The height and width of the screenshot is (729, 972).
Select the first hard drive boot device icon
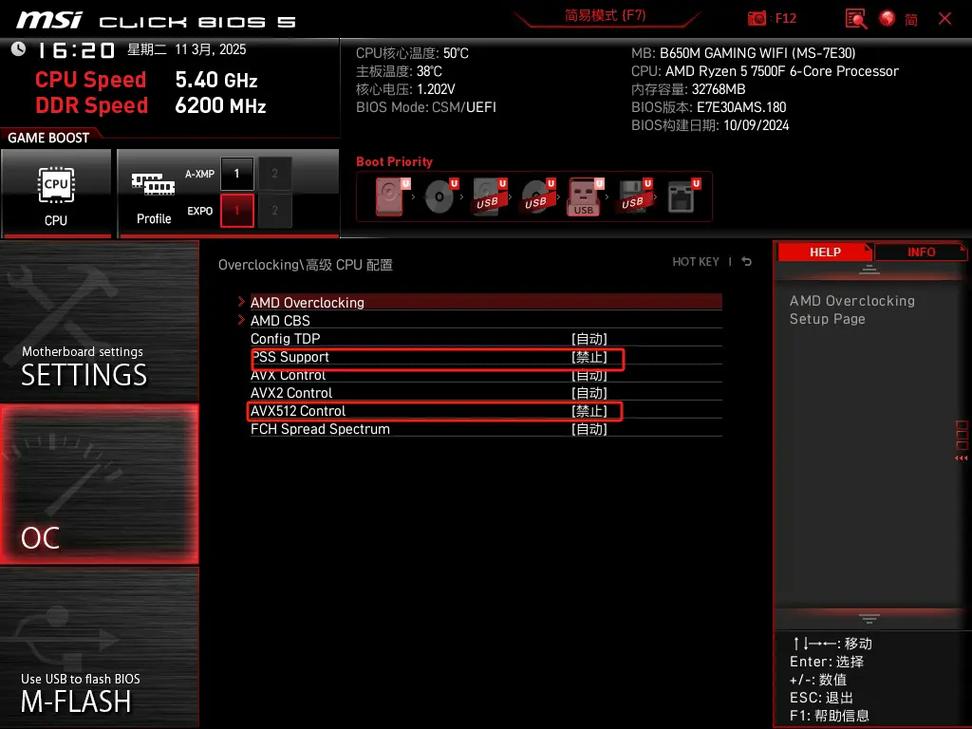(389, 197)
